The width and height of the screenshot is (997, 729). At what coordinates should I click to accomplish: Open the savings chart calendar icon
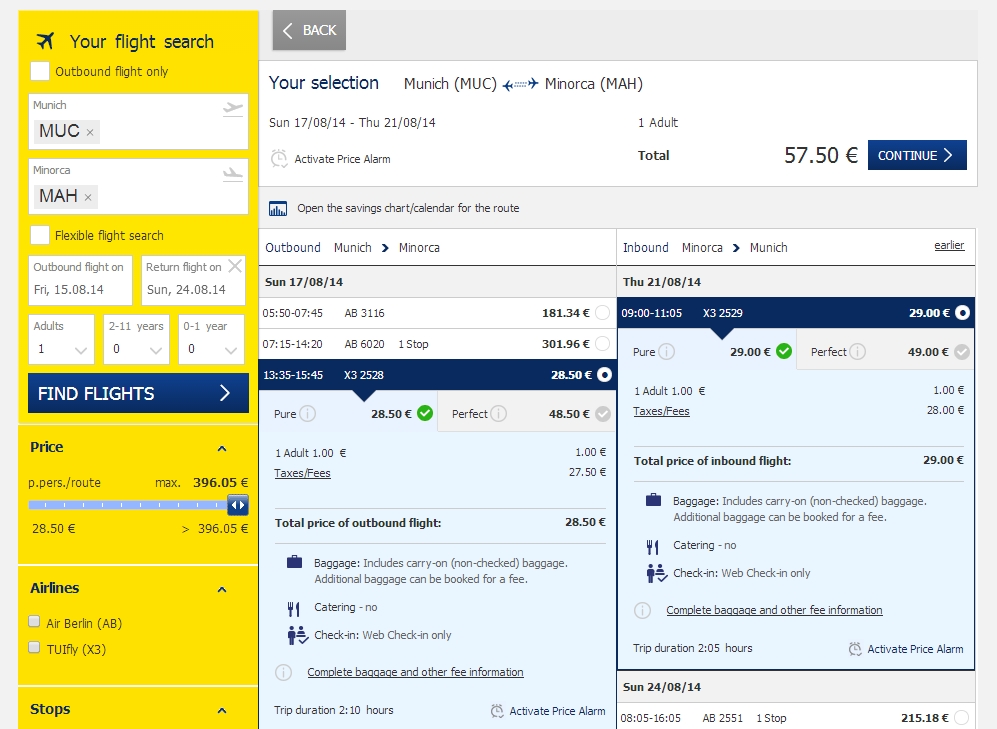pos(278,208)
